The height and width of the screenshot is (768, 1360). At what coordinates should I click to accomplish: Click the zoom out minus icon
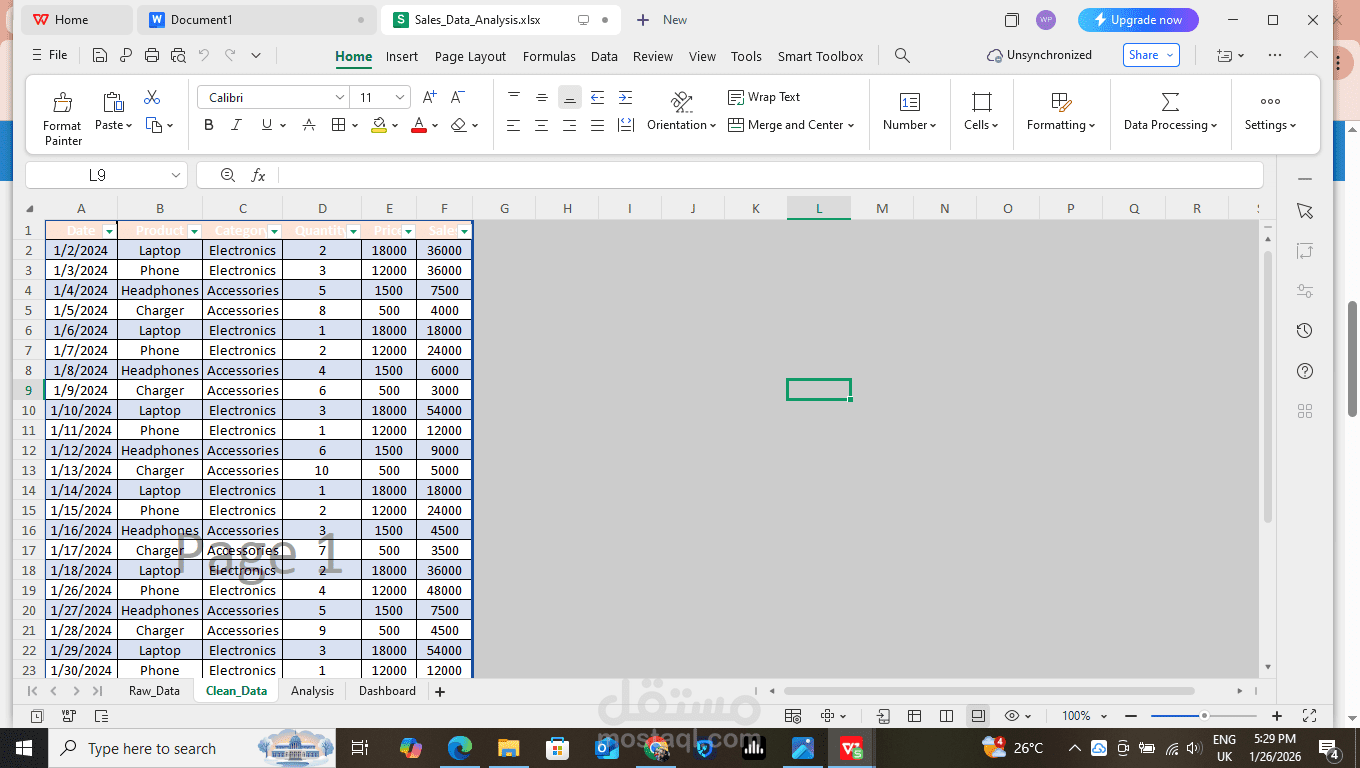coord(1131,716)
